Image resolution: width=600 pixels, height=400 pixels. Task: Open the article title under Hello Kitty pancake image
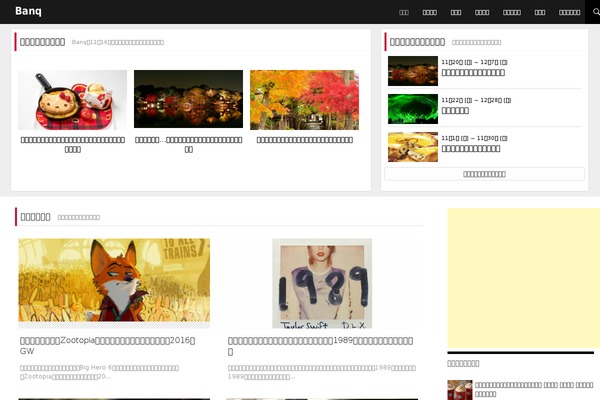tap(73, 144)
